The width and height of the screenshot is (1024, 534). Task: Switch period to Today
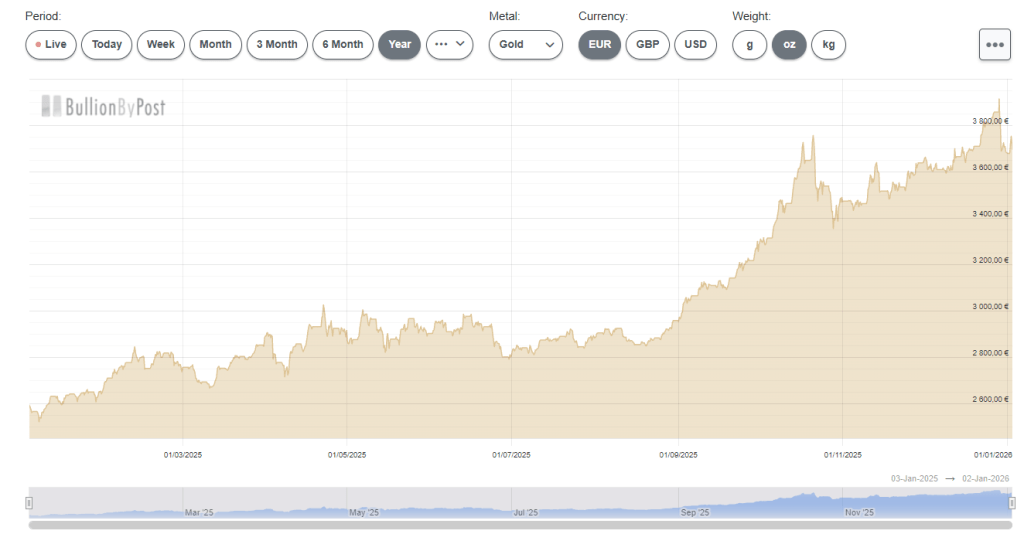[107, 45]
